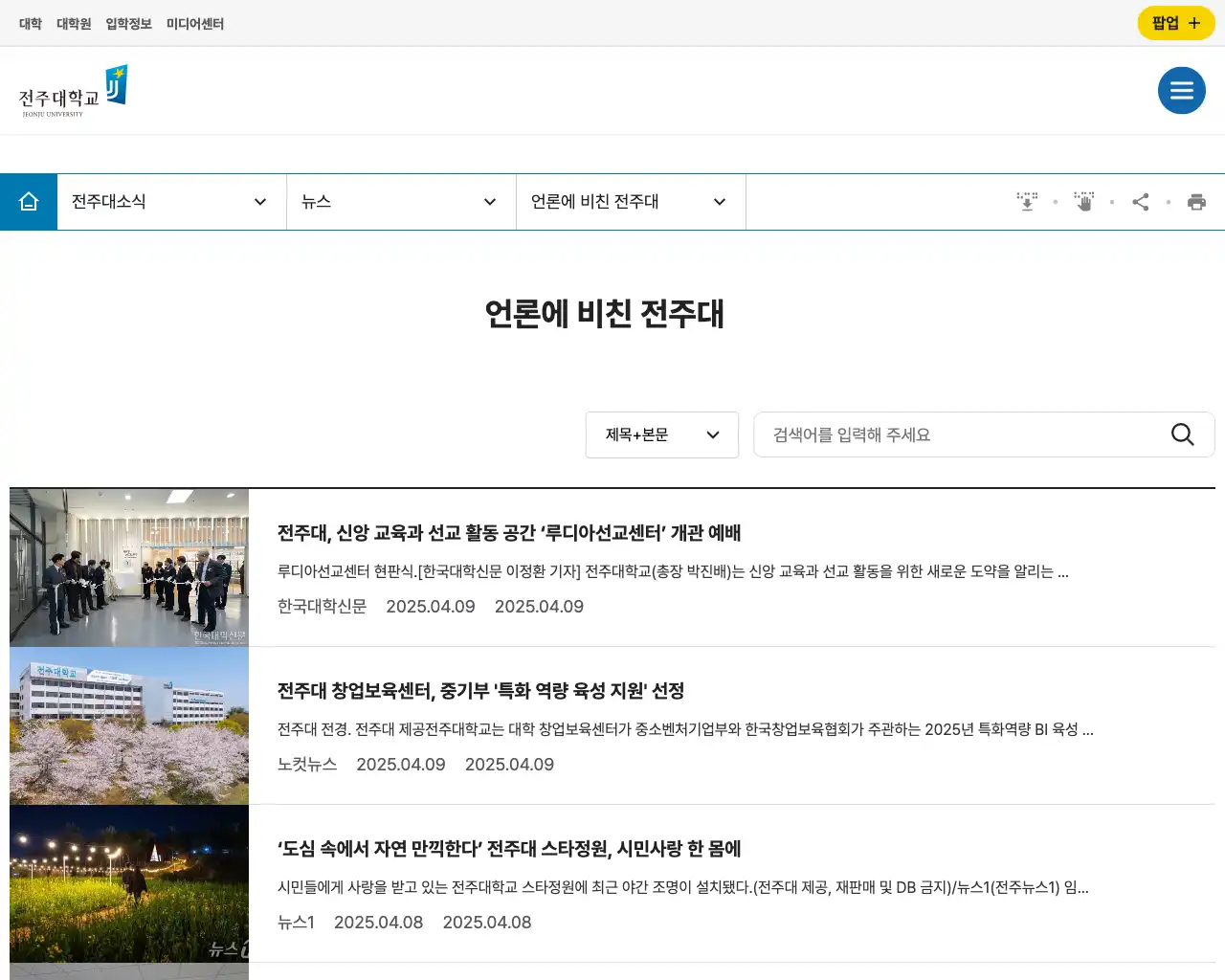Expand the 언론에 비친 전주대 breadcrumb dropdown
Screen dimensions: 1225x980
tap(632, 202)
